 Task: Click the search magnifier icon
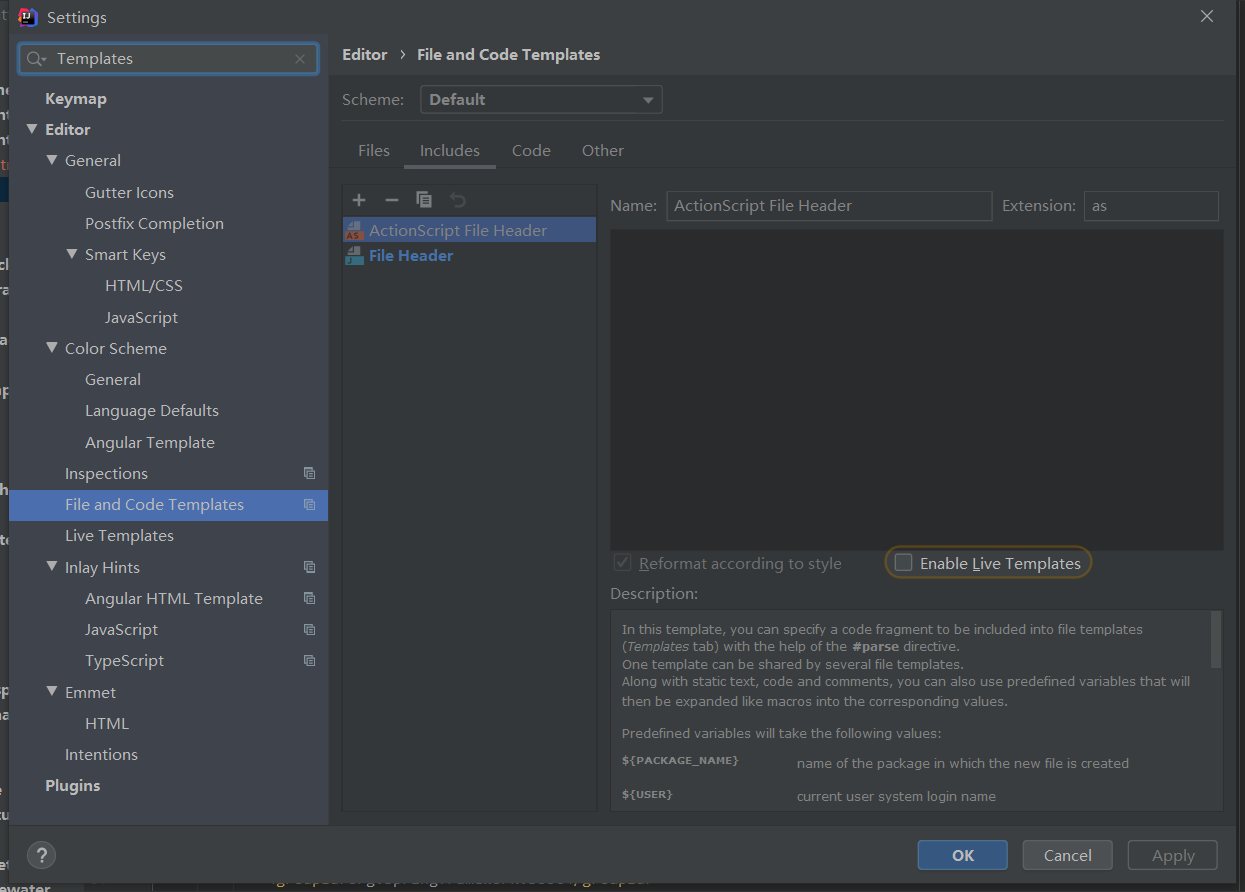pyautogui.click(x=37, y=59)
